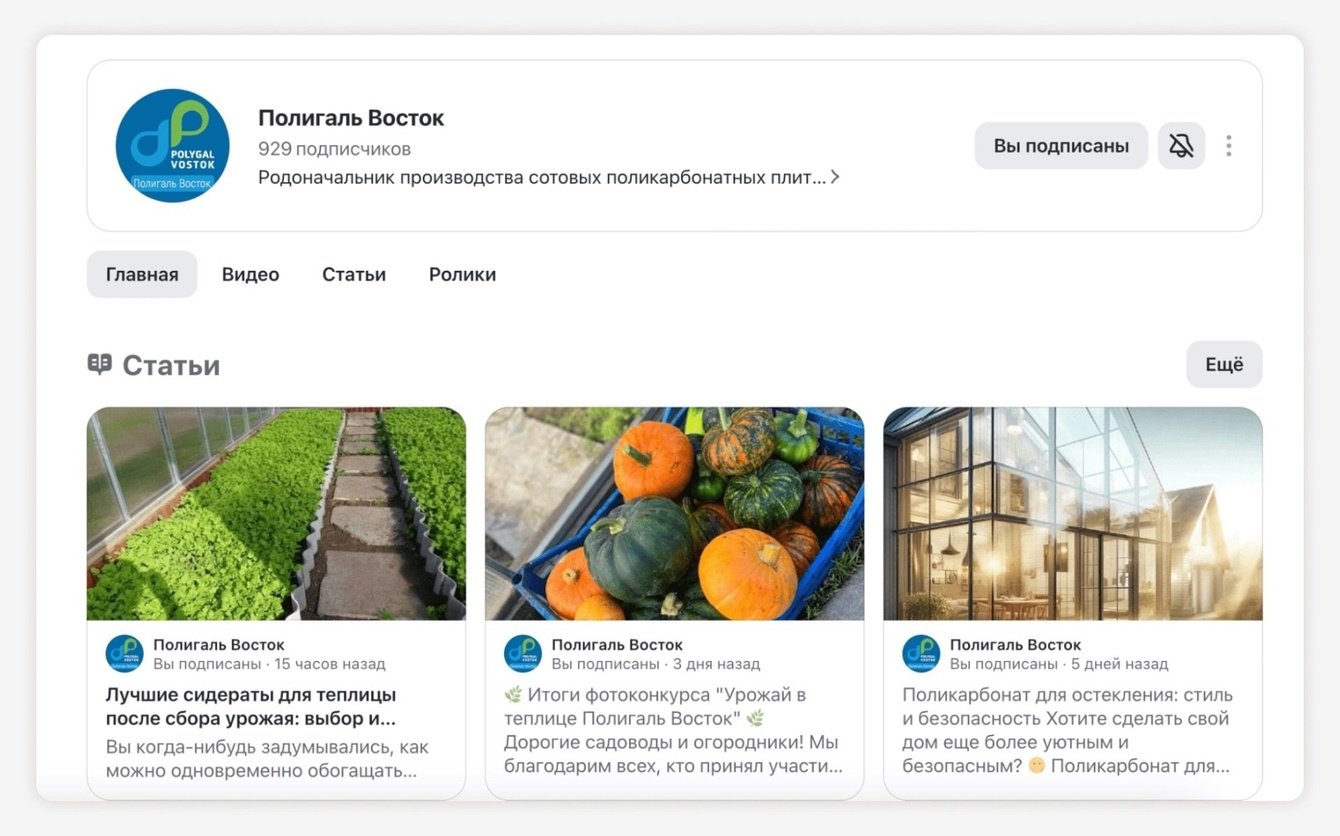Viewport: 1340px width, 836px height.
Task: Open the three-dot channel options menu
Action: (x=1229, y=146)
